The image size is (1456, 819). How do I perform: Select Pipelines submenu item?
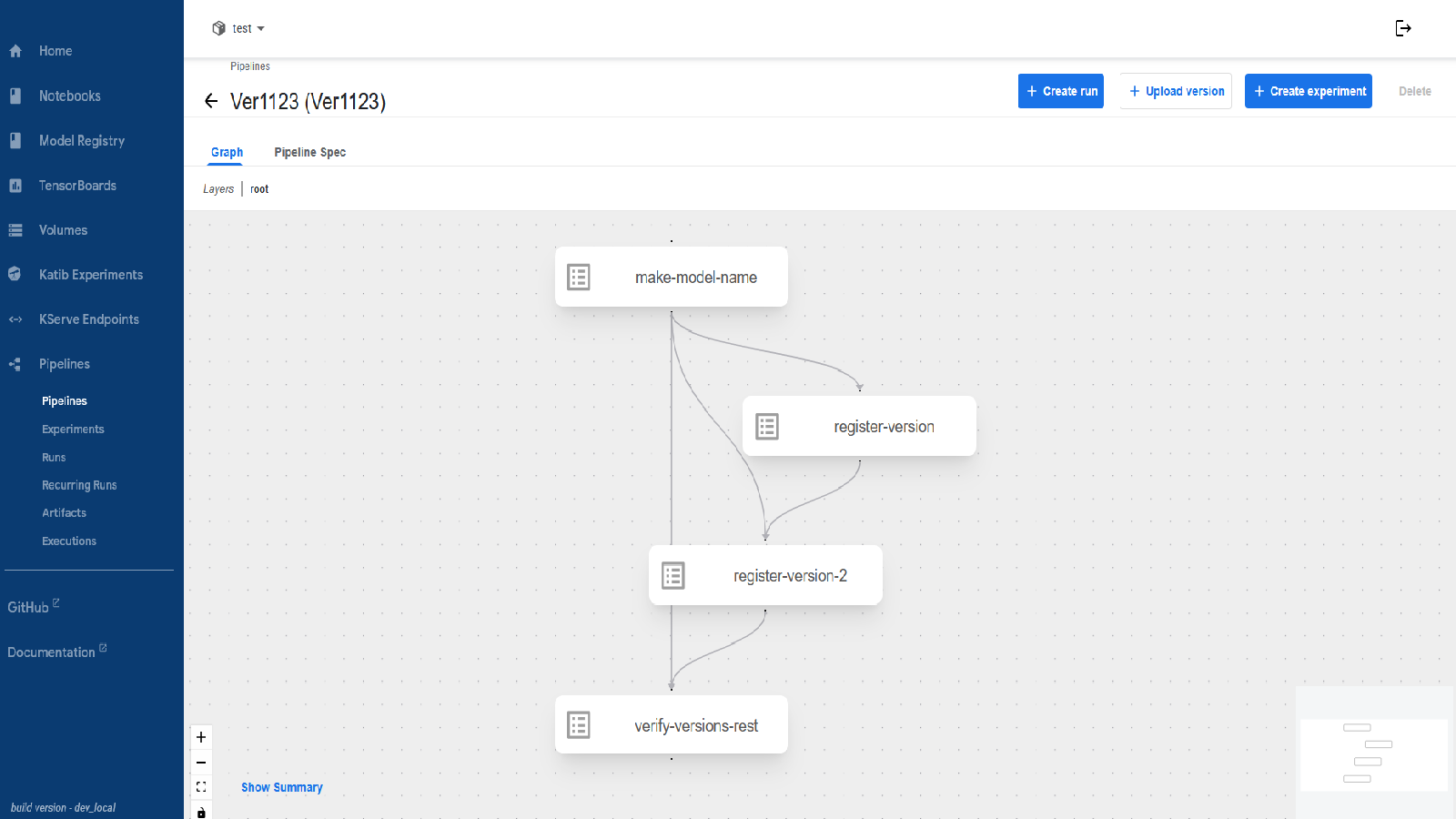click(x=65, y=401)
